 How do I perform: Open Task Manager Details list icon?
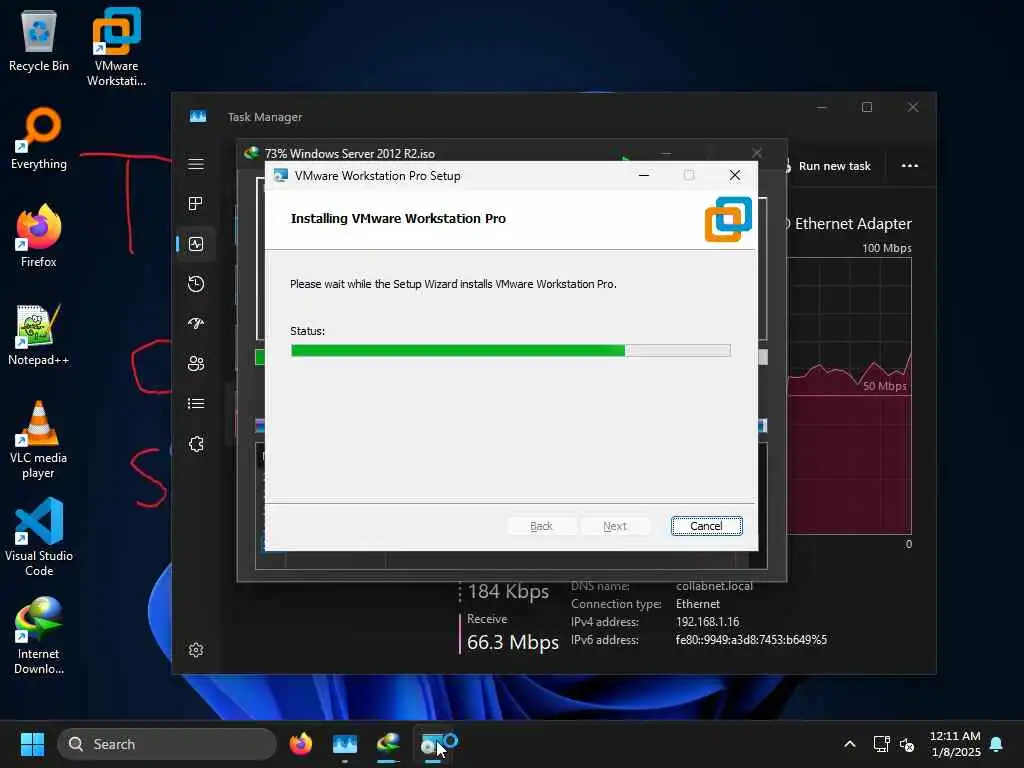(x=196, y=404)
